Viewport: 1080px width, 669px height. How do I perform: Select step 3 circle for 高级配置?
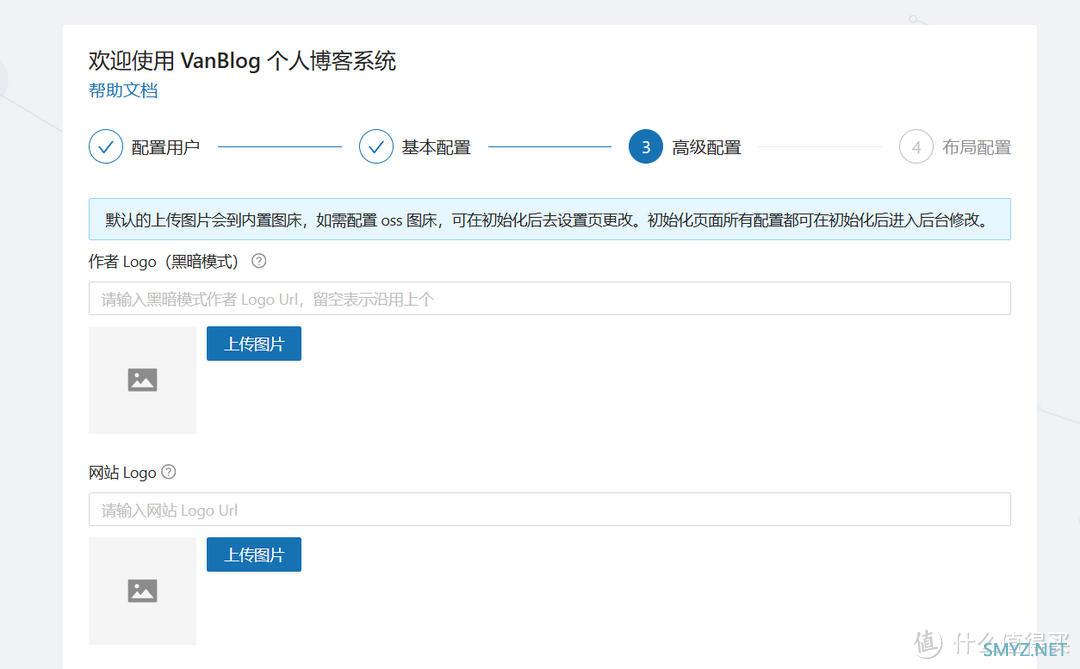point(646,147)
